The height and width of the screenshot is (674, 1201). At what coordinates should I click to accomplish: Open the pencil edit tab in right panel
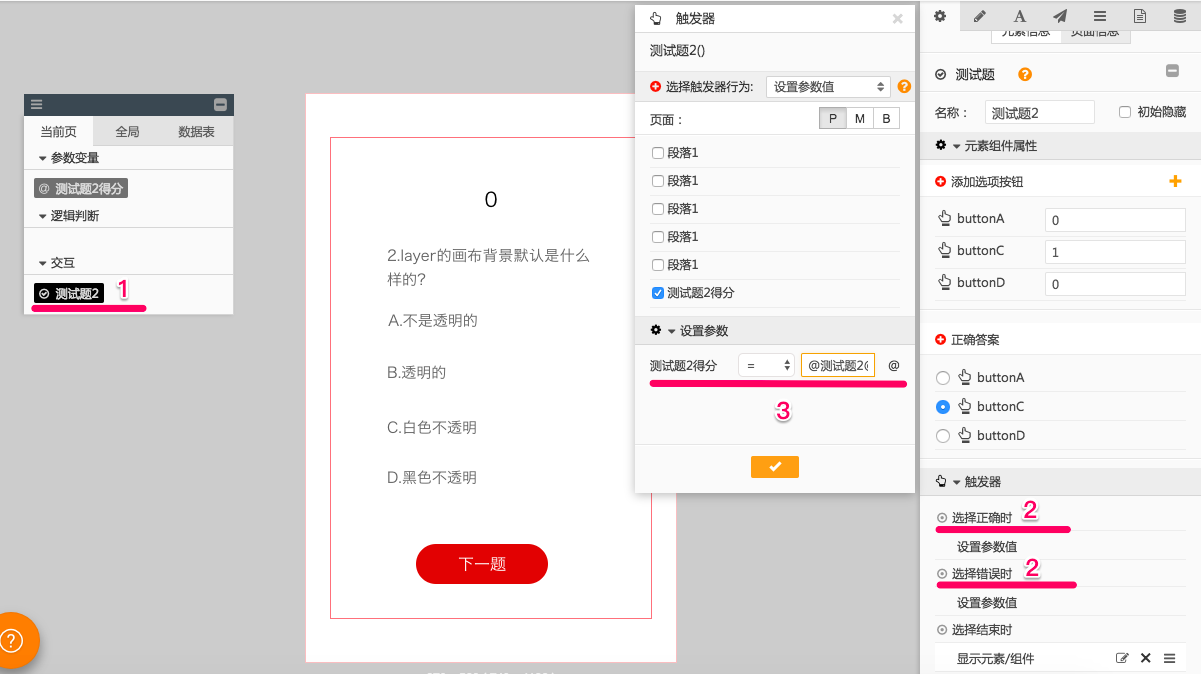click(979, 16)
